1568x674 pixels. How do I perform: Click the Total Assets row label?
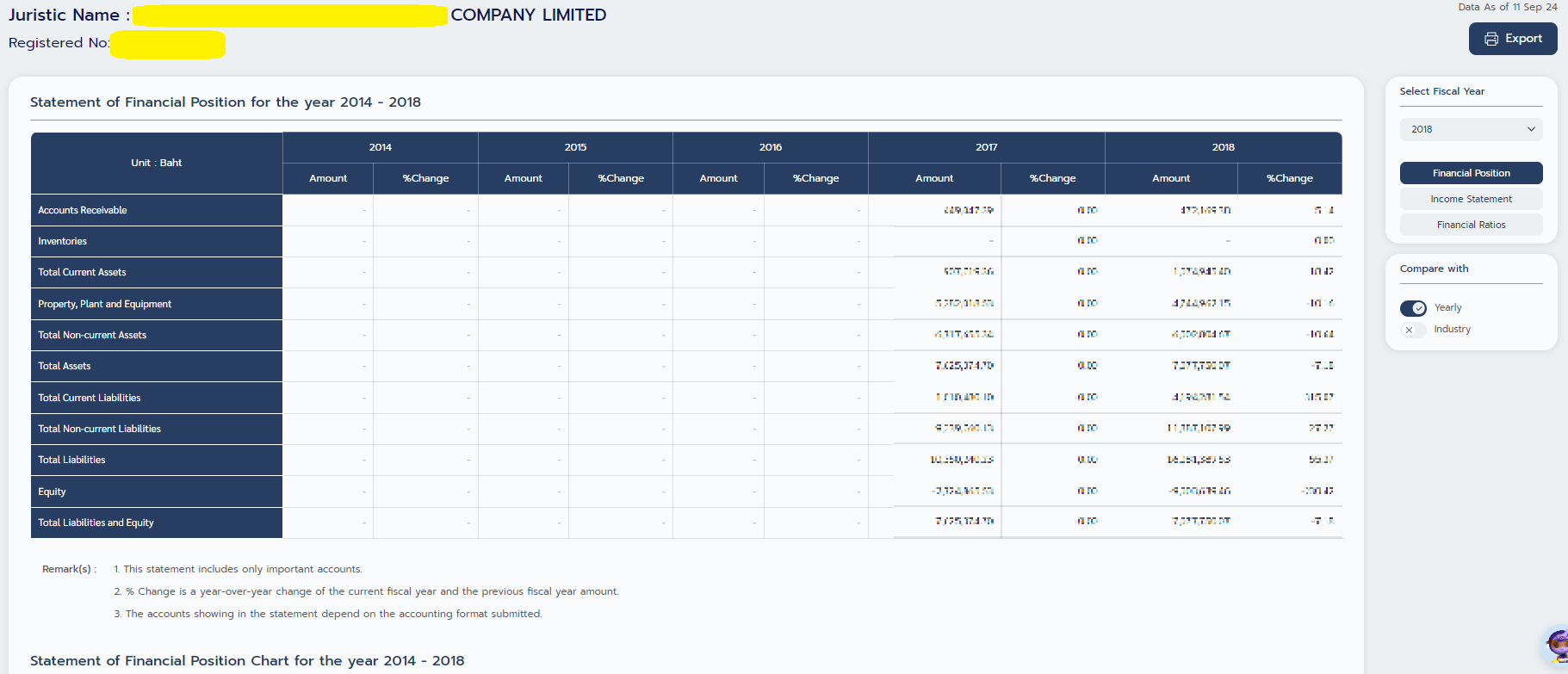(65, 366)
